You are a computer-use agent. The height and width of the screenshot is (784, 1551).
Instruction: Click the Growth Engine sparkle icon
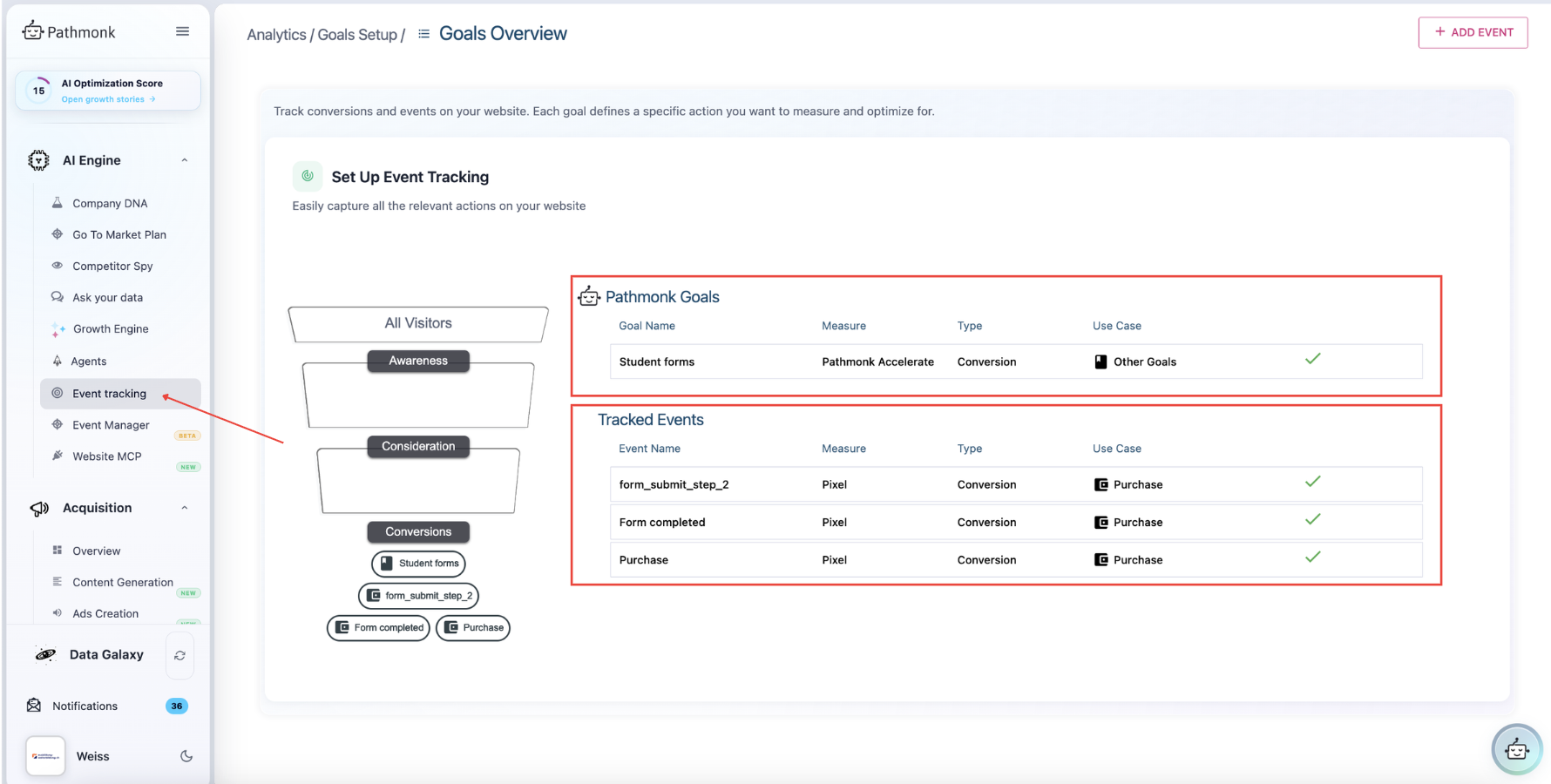click(x=58, y=329)
